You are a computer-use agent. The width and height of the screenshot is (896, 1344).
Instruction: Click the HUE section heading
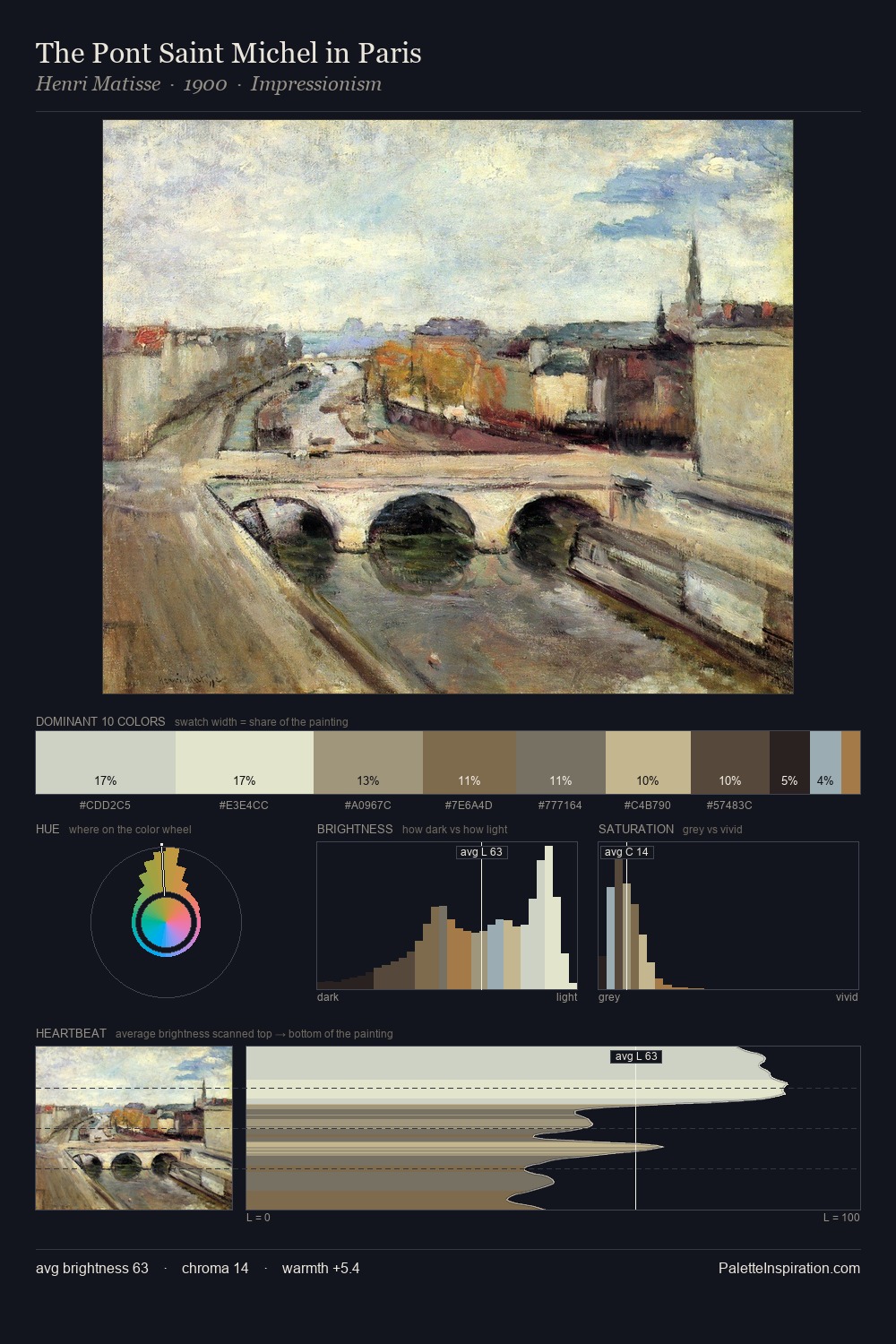click(47, 829)
